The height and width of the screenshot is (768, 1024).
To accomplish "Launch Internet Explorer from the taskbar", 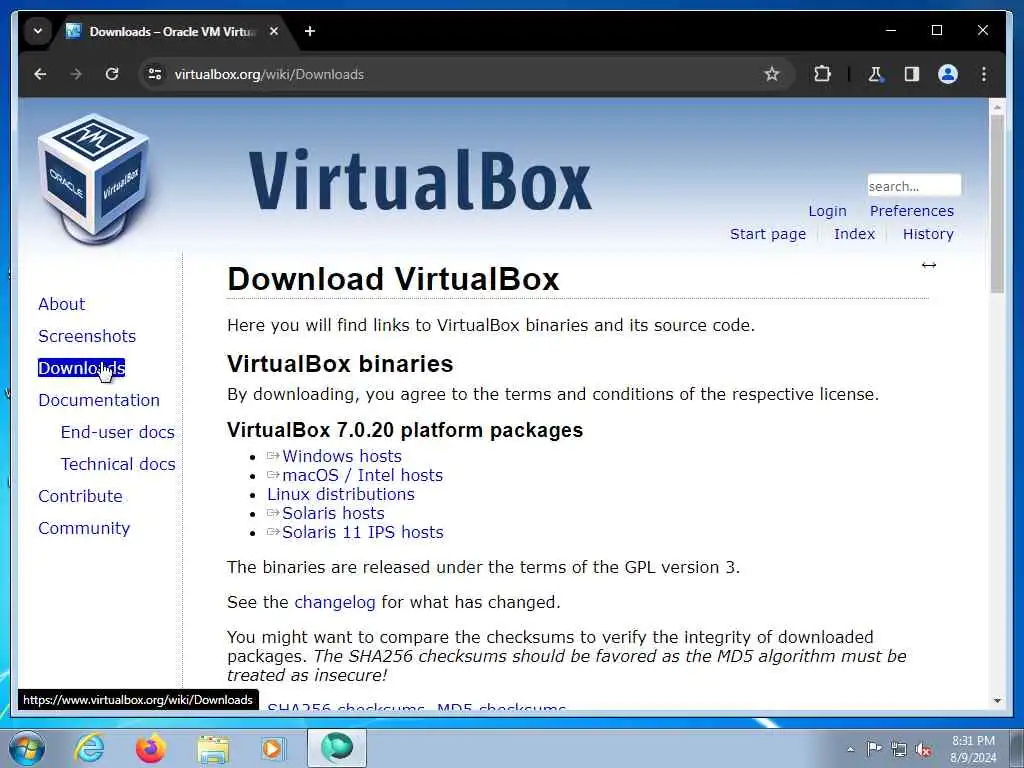I will [x=89, y=748].
